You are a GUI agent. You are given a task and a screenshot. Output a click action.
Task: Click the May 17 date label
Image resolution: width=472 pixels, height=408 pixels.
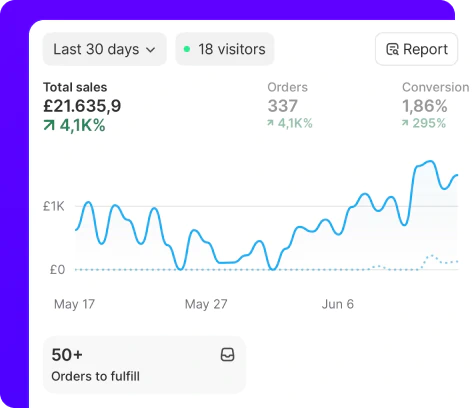coord(74,304)
